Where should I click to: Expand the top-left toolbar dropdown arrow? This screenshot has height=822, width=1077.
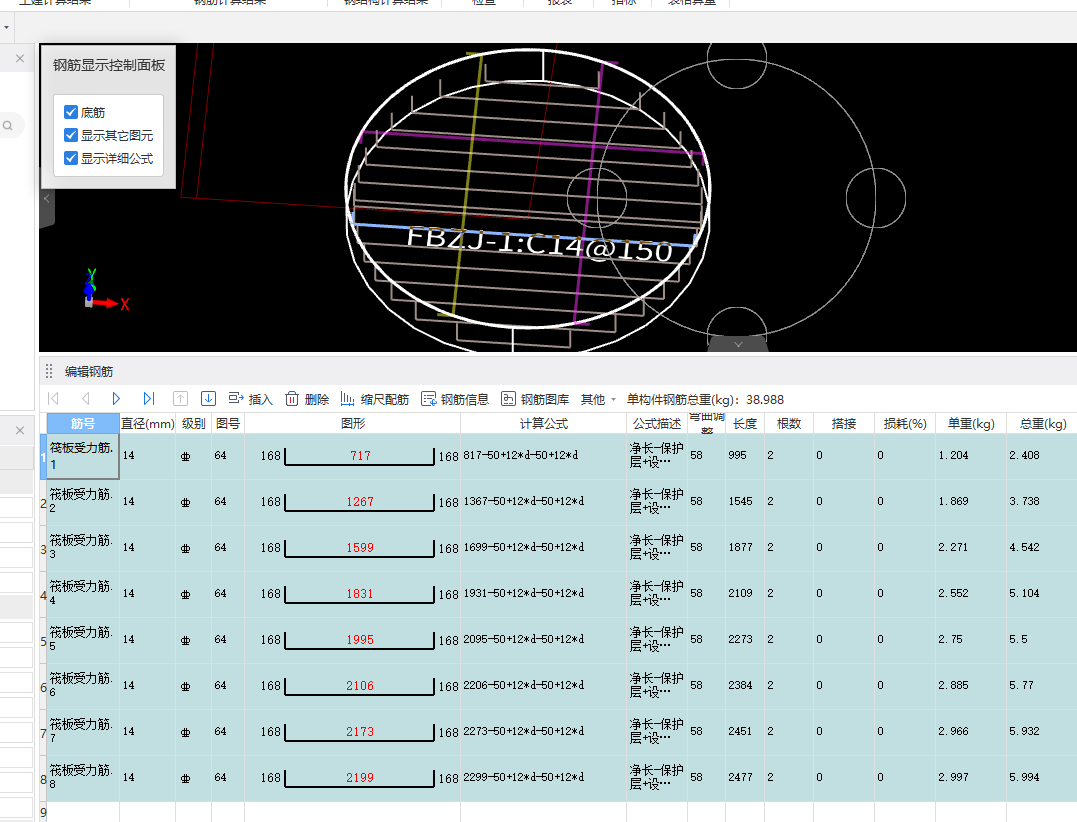tap(6, 27)
